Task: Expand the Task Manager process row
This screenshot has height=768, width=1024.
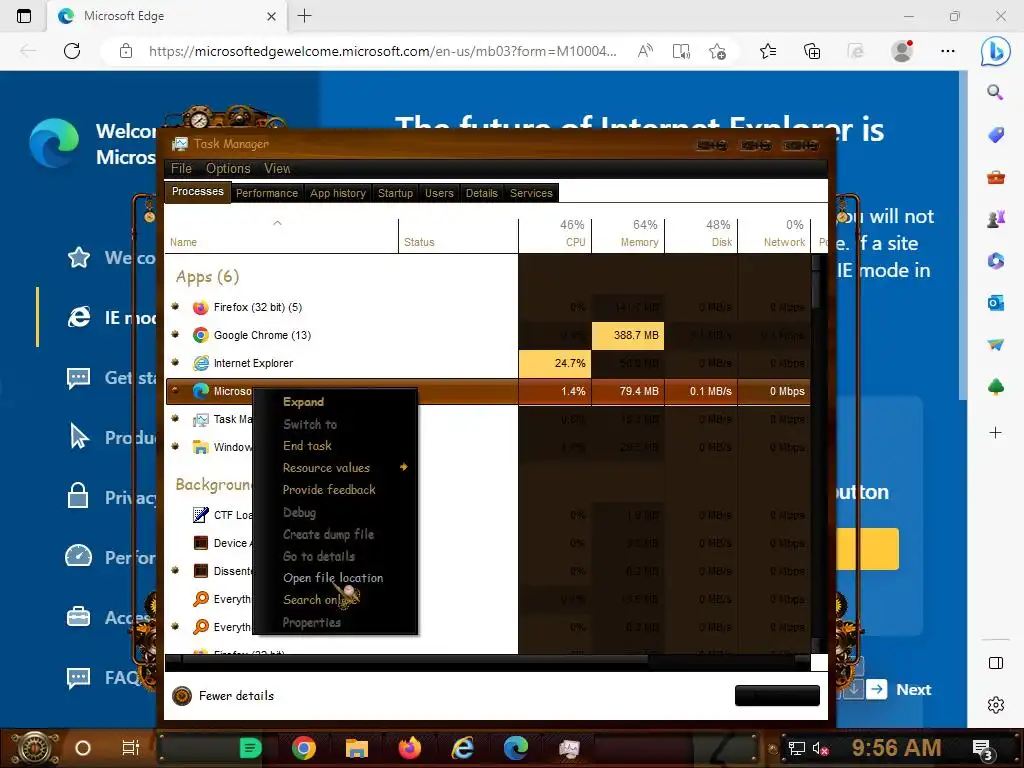Action: click(x=175, y=419)
